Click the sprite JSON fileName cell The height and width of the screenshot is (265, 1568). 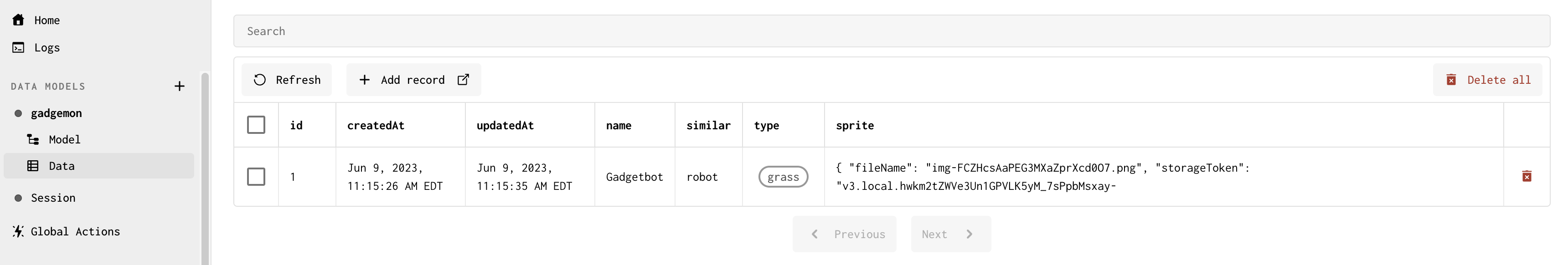click(1043, 177)
